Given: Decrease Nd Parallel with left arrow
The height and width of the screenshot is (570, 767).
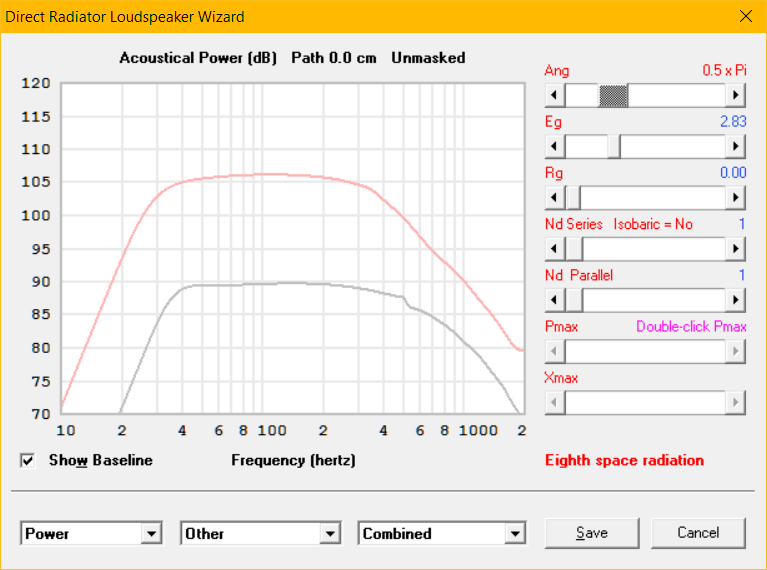Looking at the screenshot, I should coord(555,300).
